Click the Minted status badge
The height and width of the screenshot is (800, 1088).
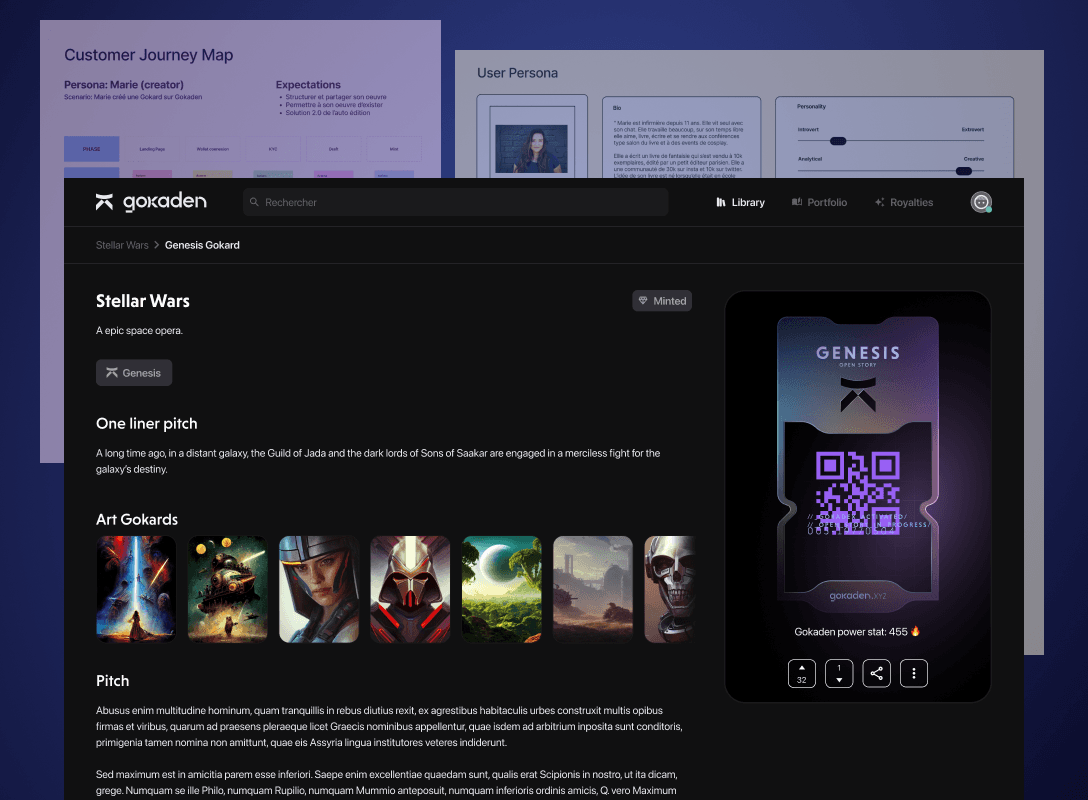coord(662,300)
